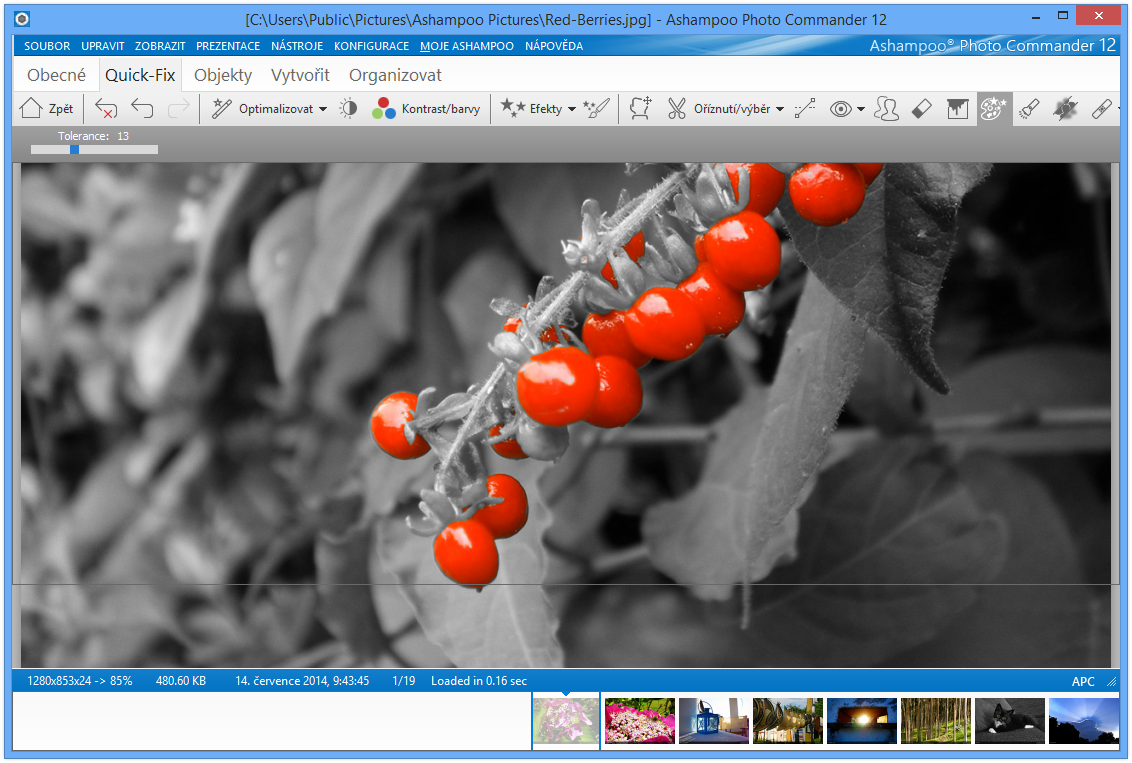Open the blue sky sunrays thumbnail
The width and height of the screenshot is (1132, 763).
coord(1084,720)
